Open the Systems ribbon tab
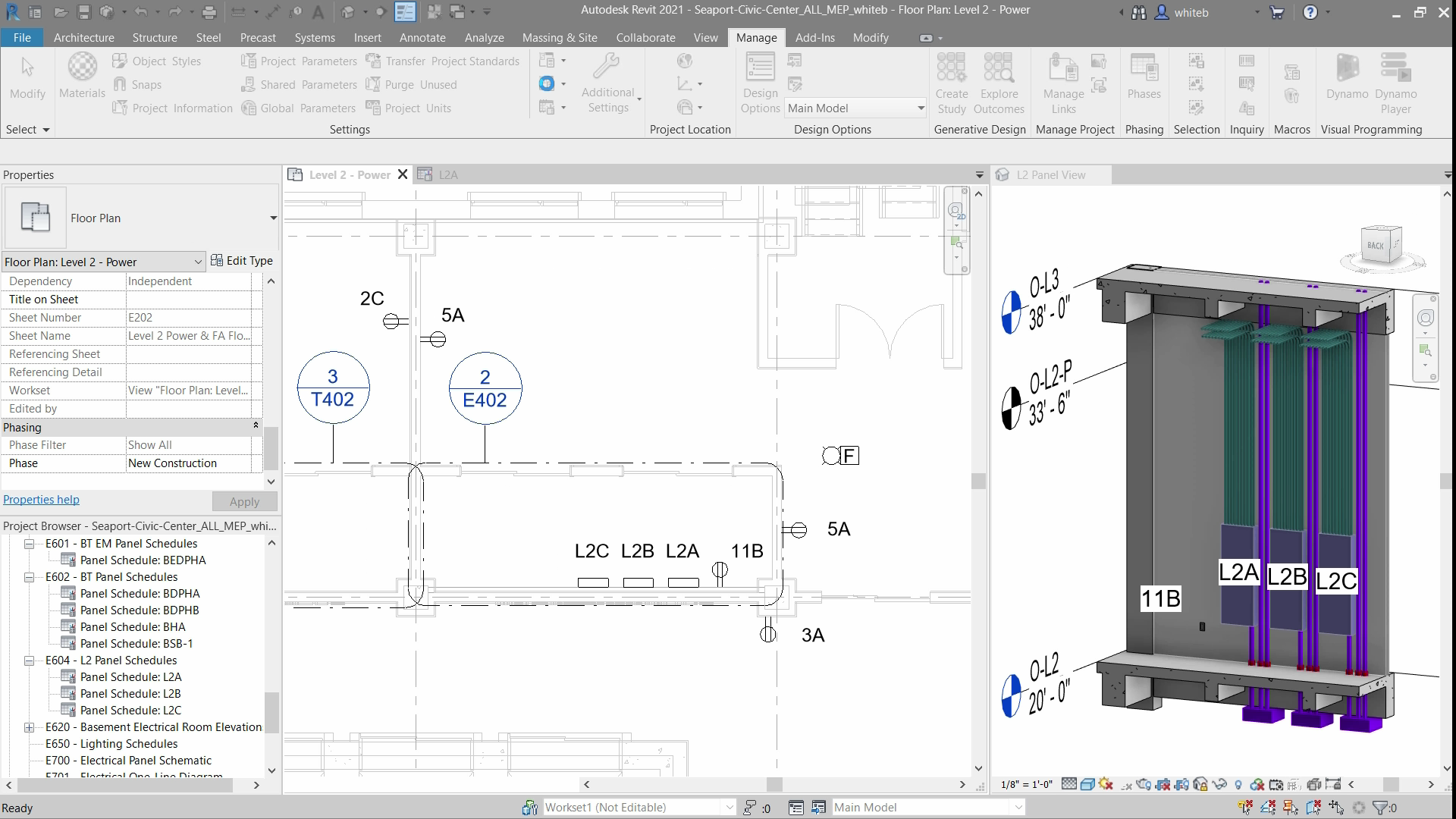Viewport: 1456px width, 819px height. click(x=315, y=37)
